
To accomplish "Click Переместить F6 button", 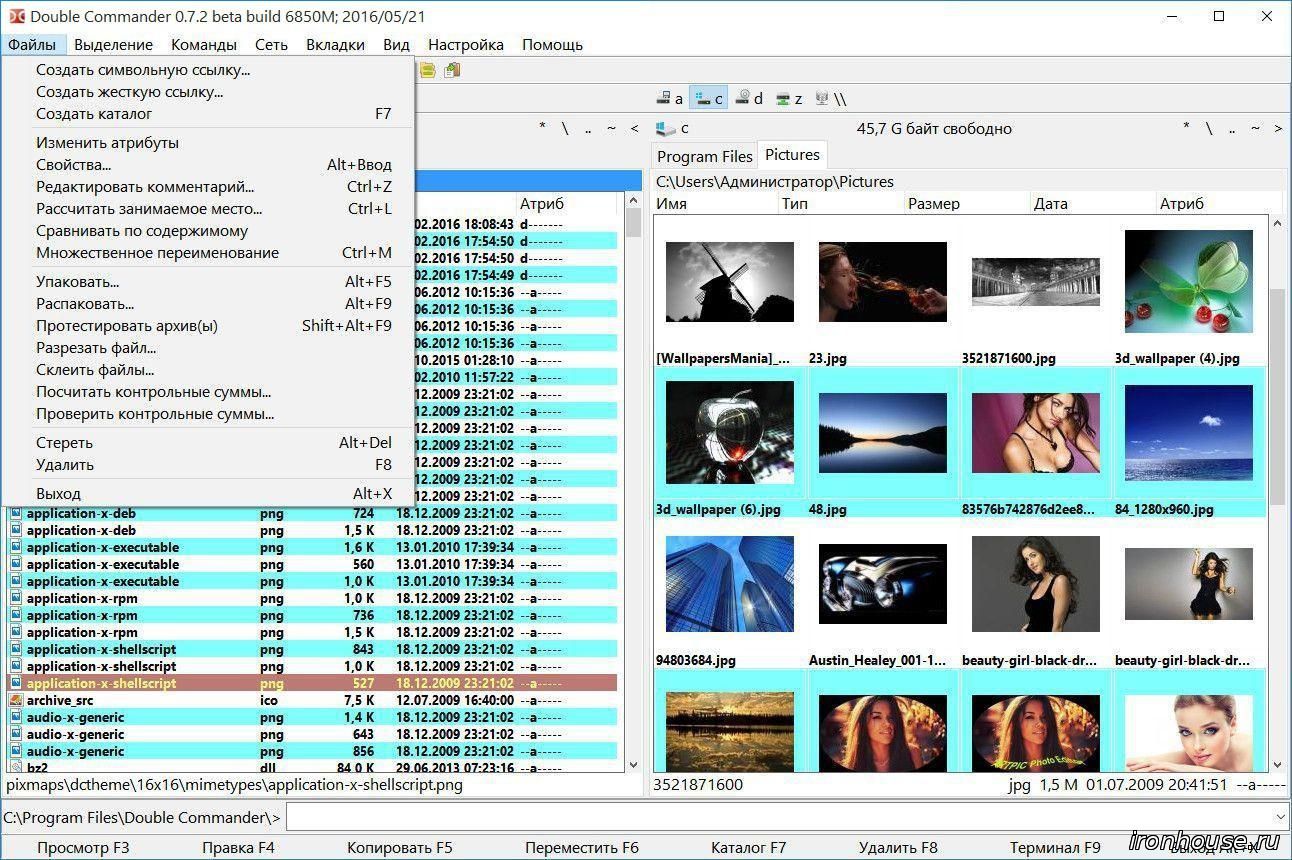I will pos(581,848).
